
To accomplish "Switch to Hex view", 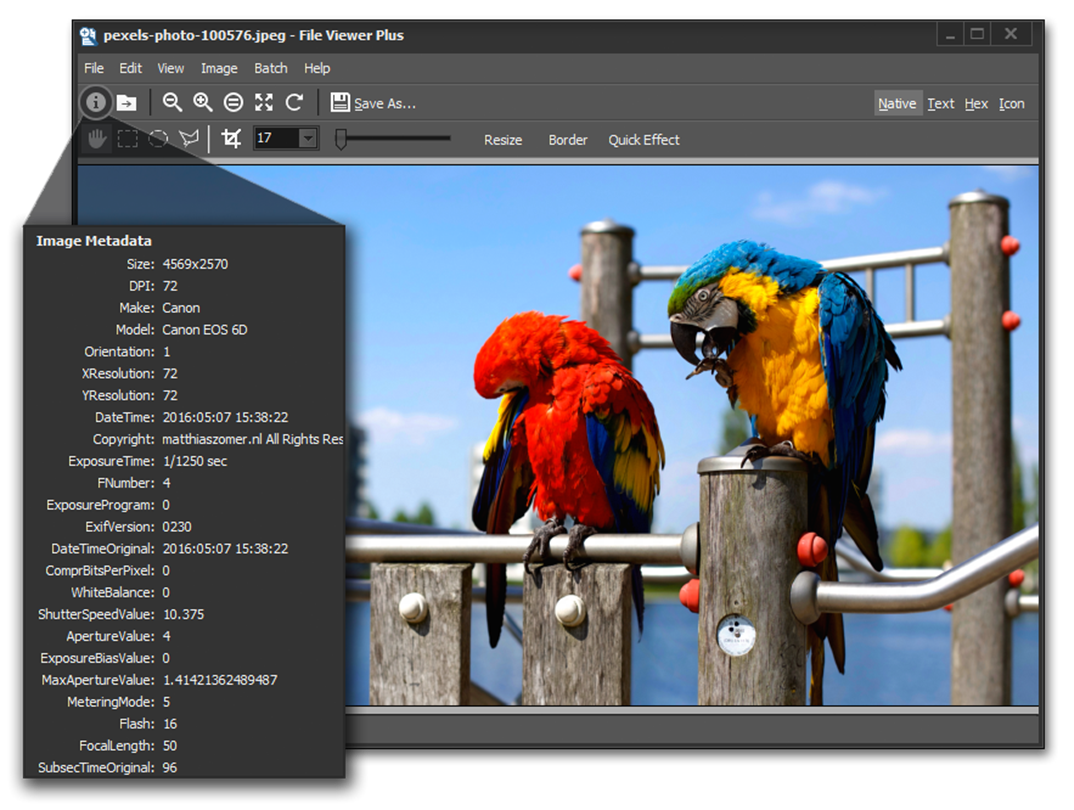I will tap(976, 103).
